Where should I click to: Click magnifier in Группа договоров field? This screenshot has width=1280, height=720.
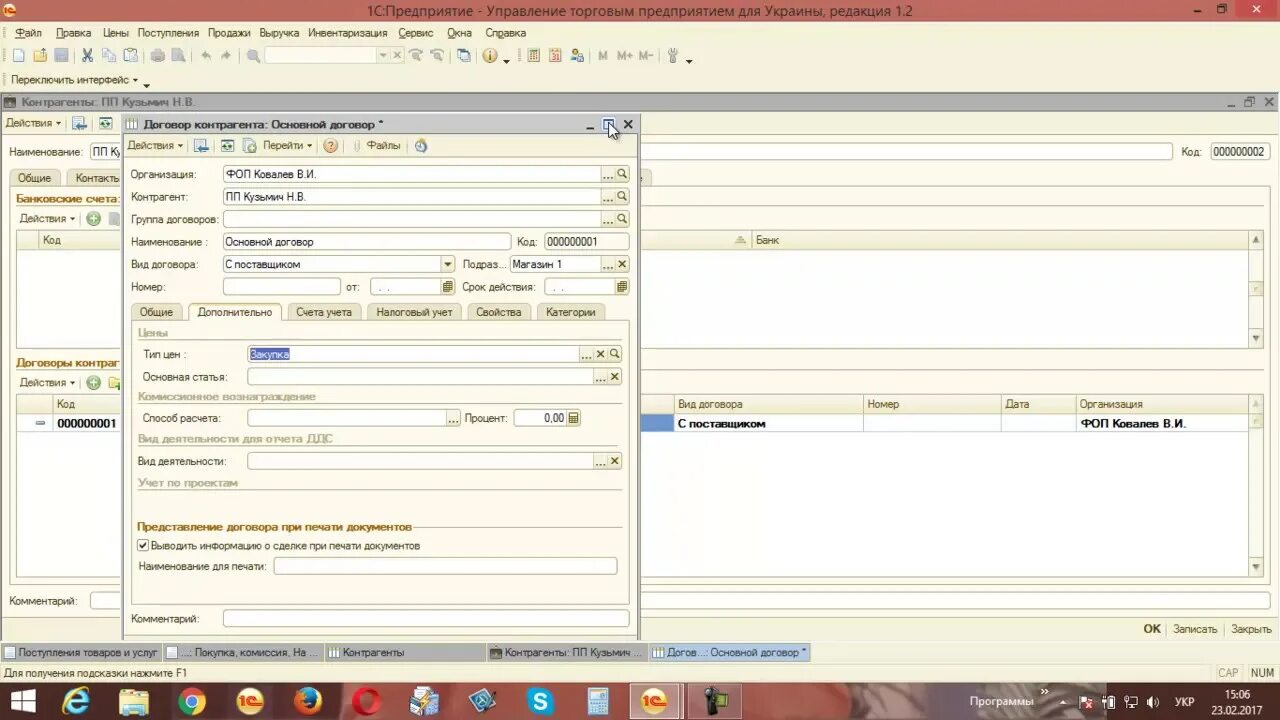pyautogui.click(x=622, y=219)
